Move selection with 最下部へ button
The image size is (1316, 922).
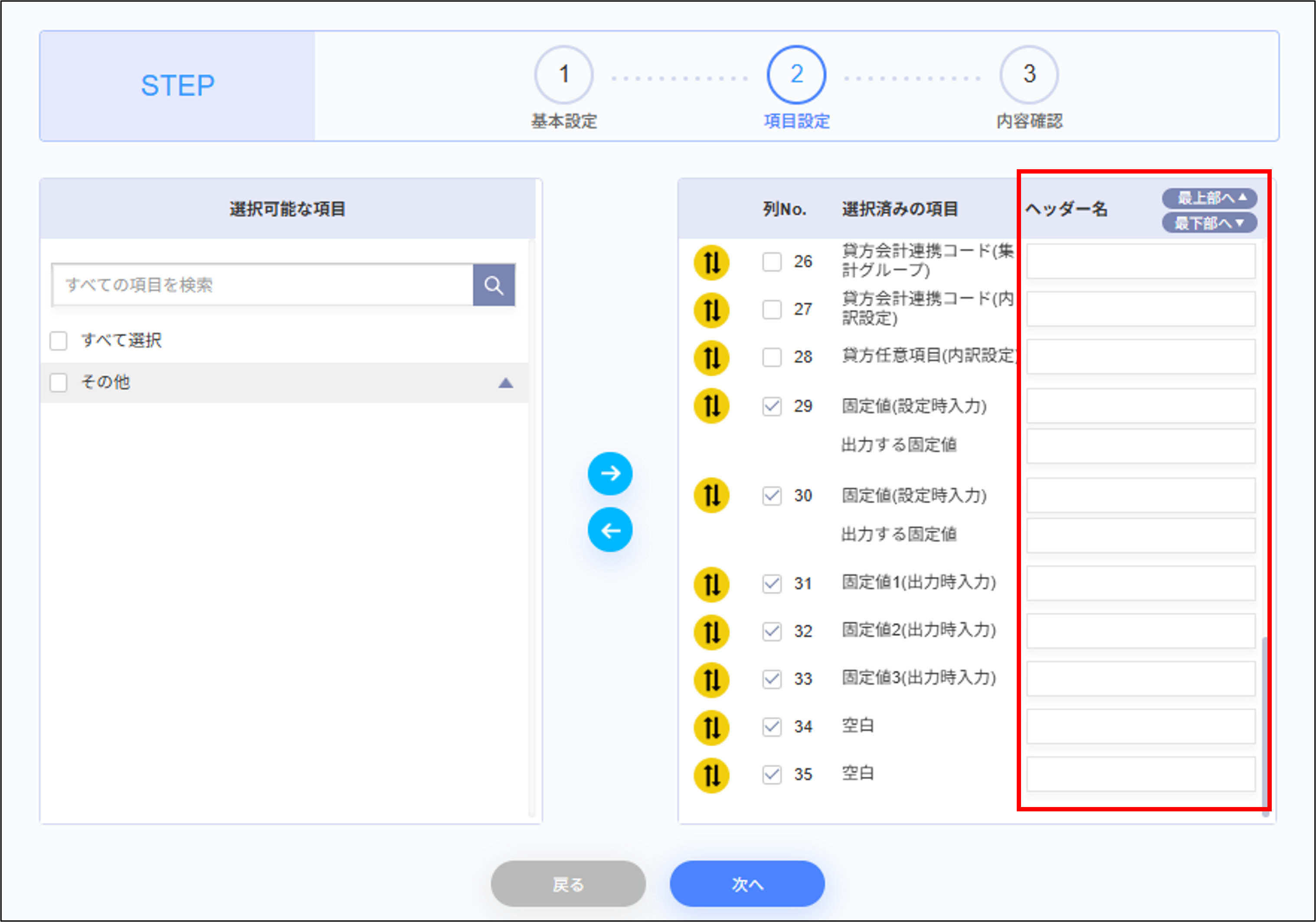[1209, 223]
